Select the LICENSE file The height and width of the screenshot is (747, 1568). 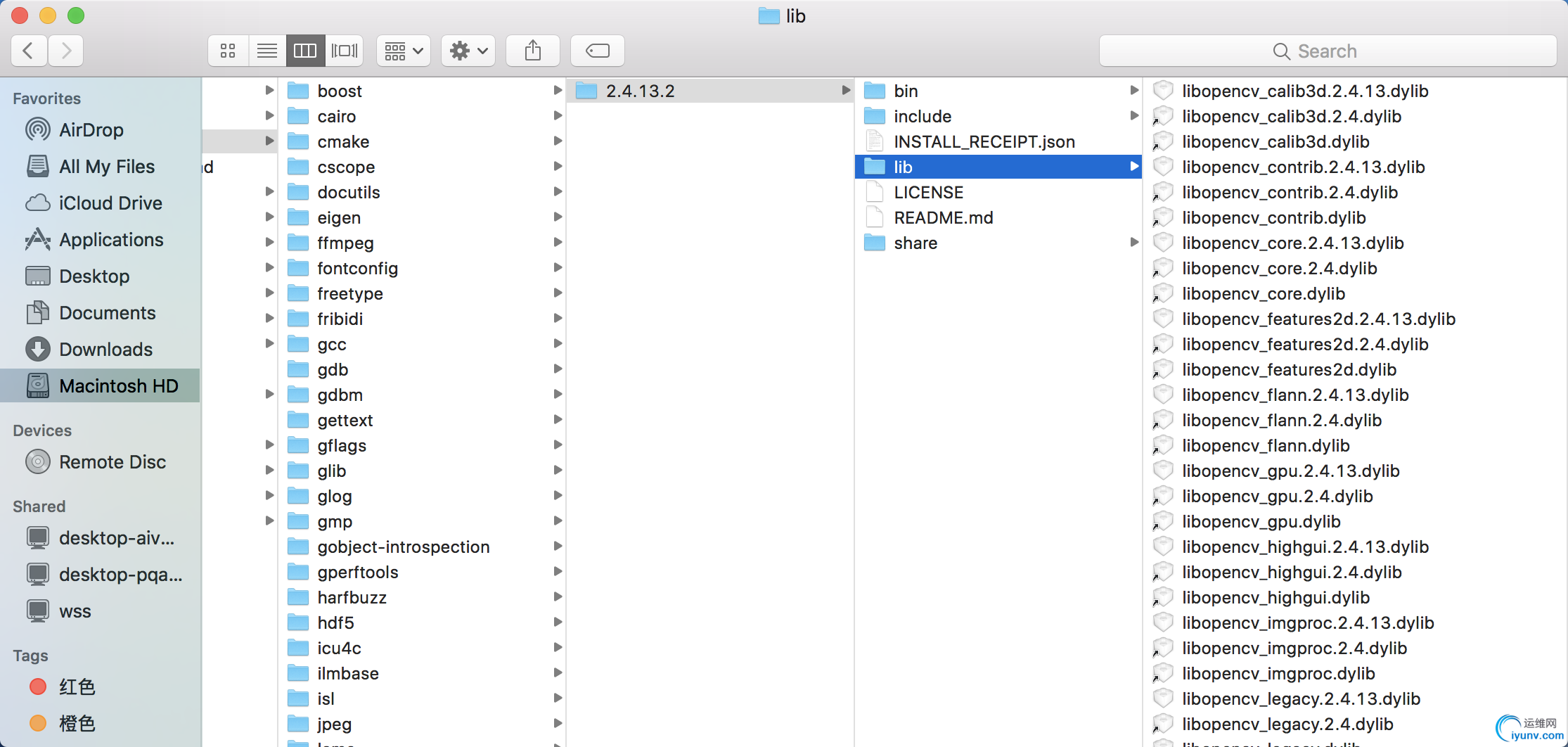tap(998, 192)
